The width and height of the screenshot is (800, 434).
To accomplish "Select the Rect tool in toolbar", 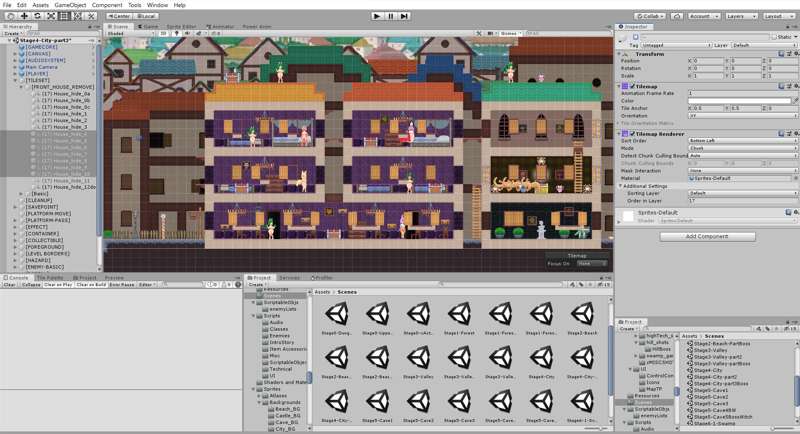I will click(x=64, y=16).
